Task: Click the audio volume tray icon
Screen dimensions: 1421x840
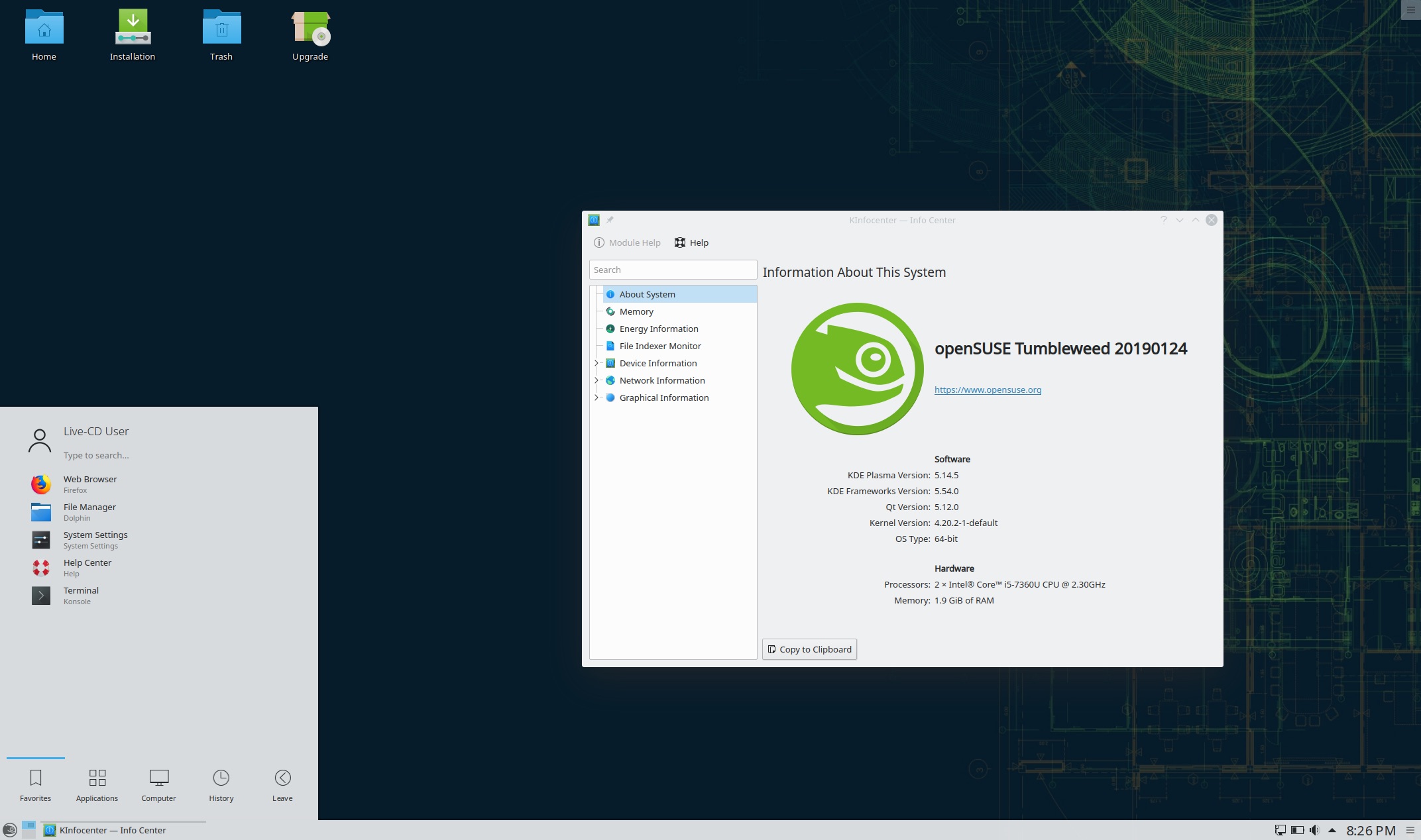Action: coord(1313,829)
